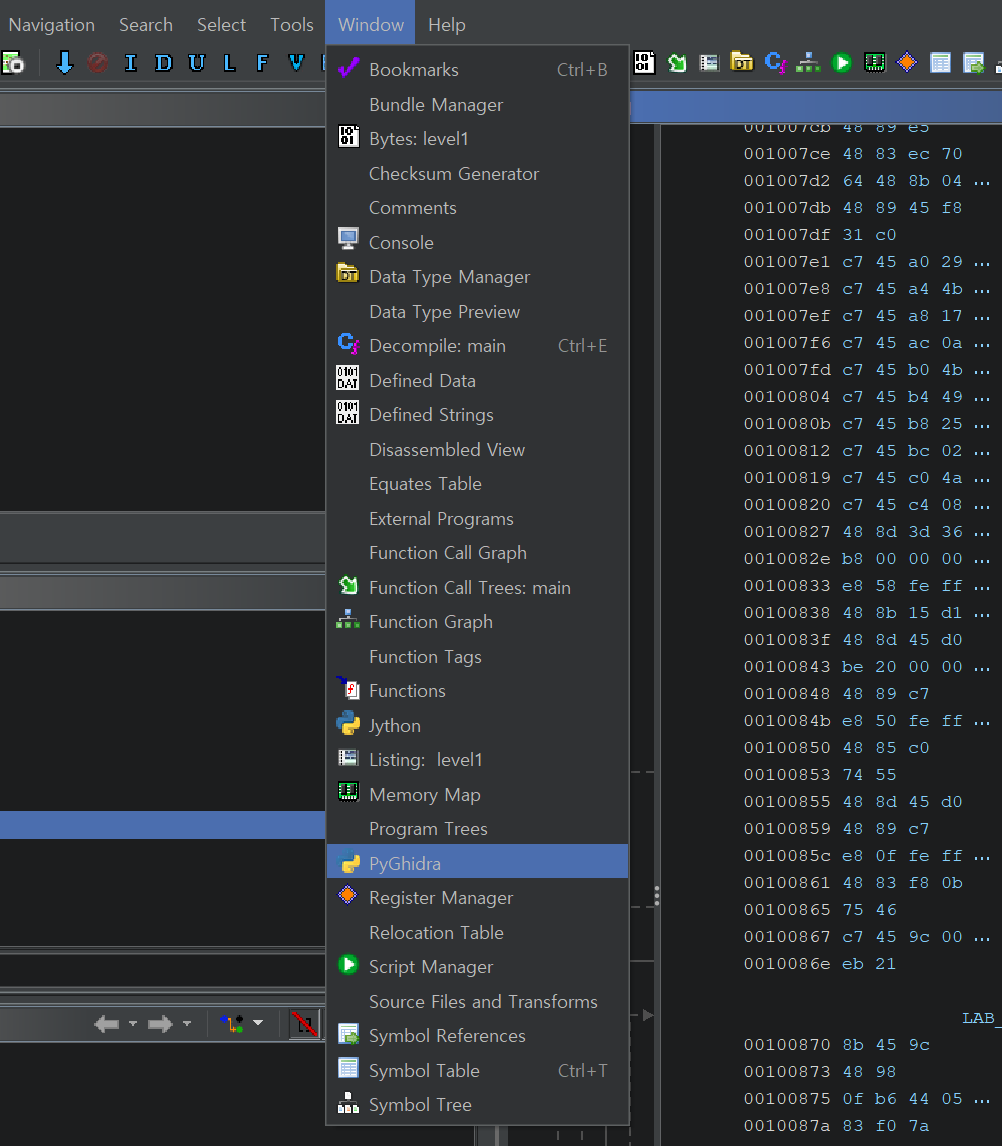Open Memory Map toolbar chip icon
Screen dimensions: 1002x1146
(874, 63)
